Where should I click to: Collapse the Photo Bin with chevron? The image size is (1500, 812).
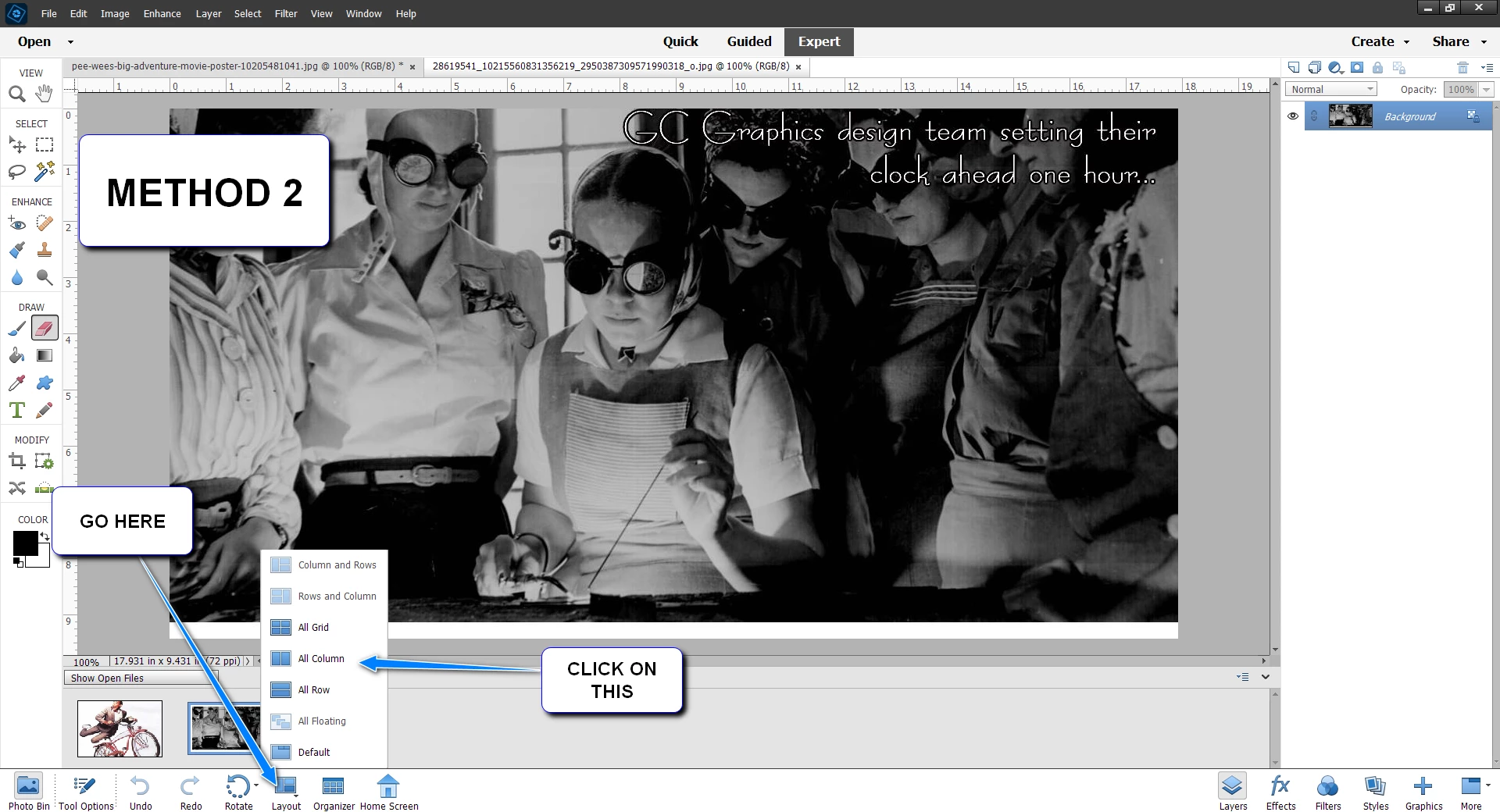tap(1266, 677)
